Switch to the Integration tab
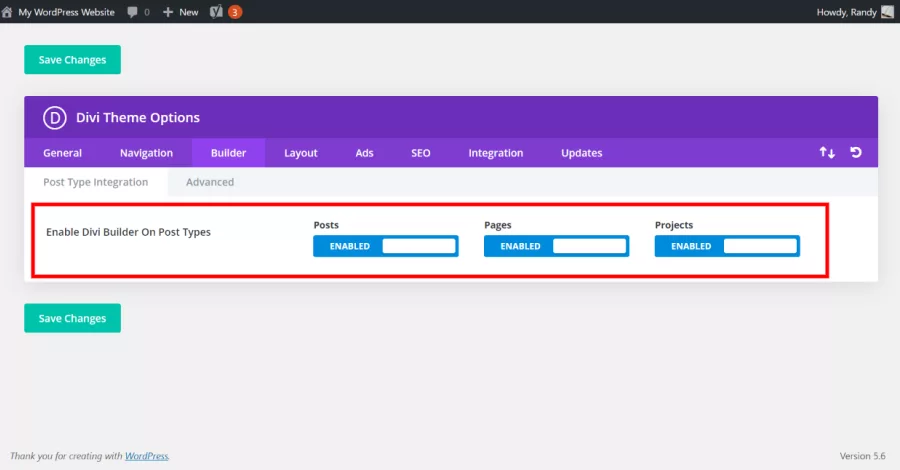This screenshot has height=470, width=900. pyautogui.click(x=496, y=153)
